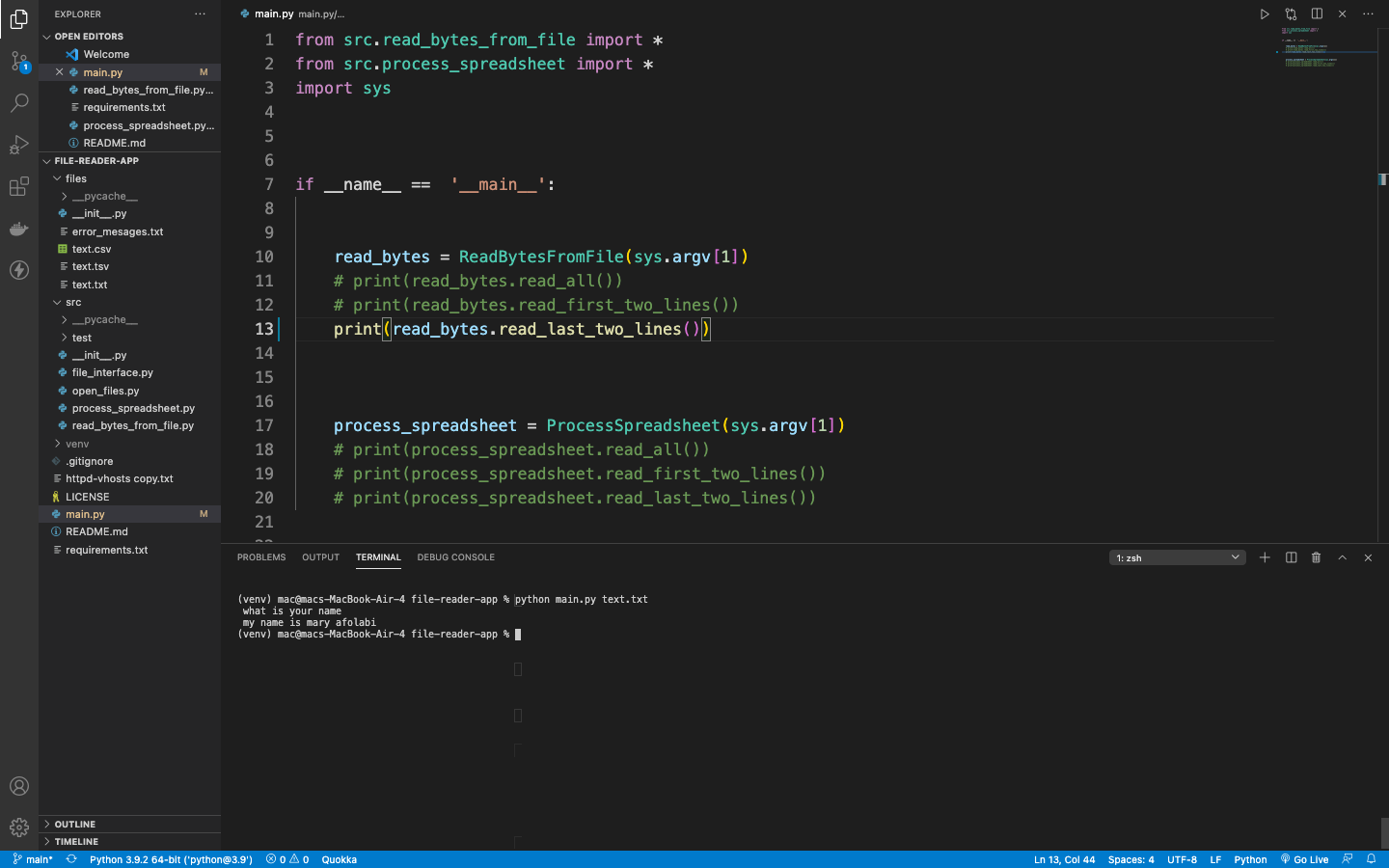Open the Explorer view icon
The width and height of the screenshot is (1389, 868).
pyautogui.click(x=19, y=19)
